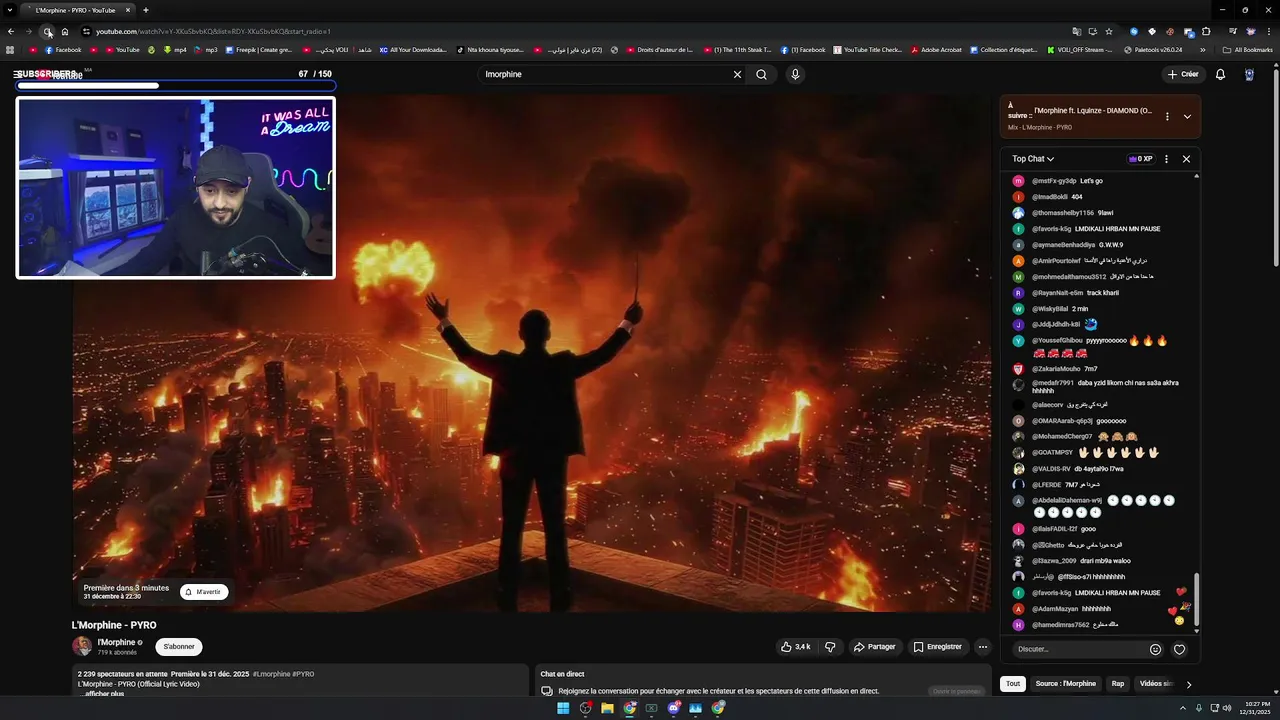The height and width of the screenshot is (720, 1280).
Task: Expand description with '...afficher plus'
Action: (x=103, y=694)
